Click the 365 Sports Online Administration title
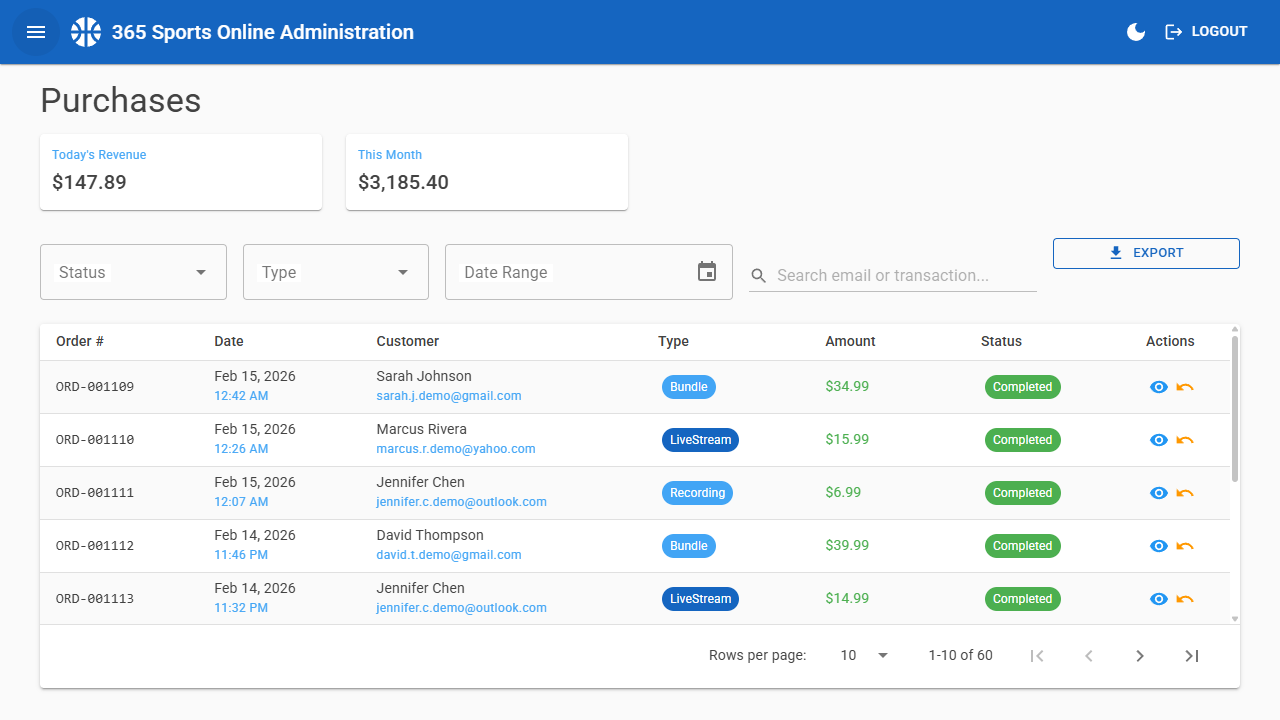 [x=263, y=32]
